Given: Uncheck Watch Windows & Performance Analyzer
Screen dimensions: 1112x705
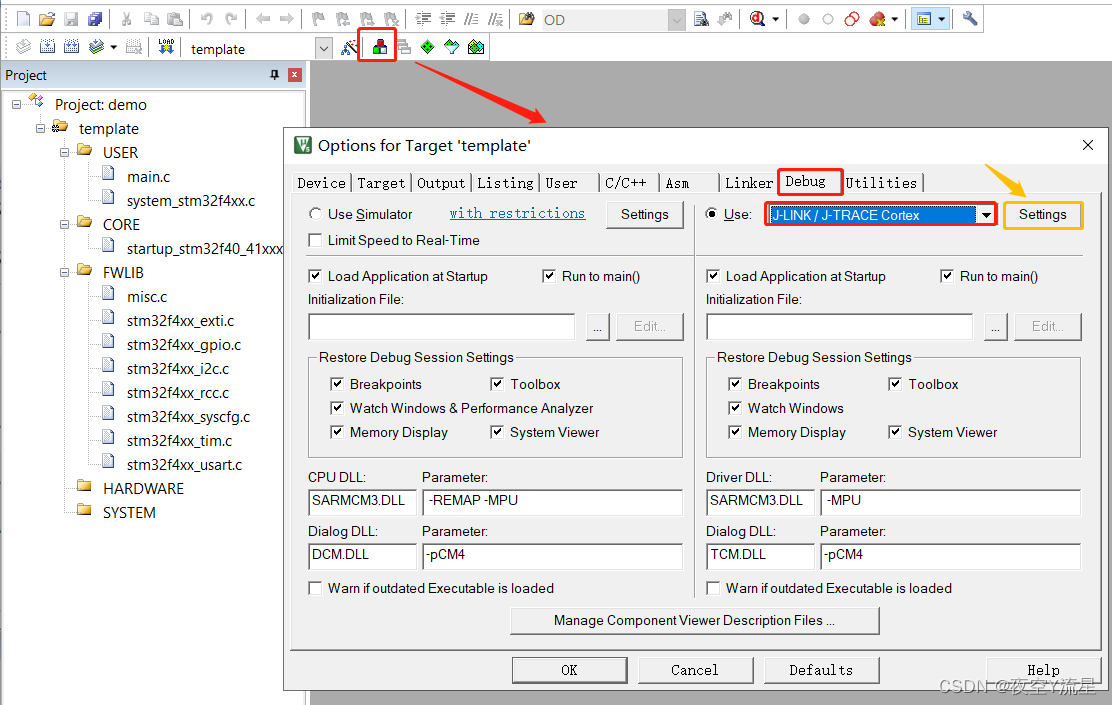Looking at the screenshot, I should tap(337, 408).
